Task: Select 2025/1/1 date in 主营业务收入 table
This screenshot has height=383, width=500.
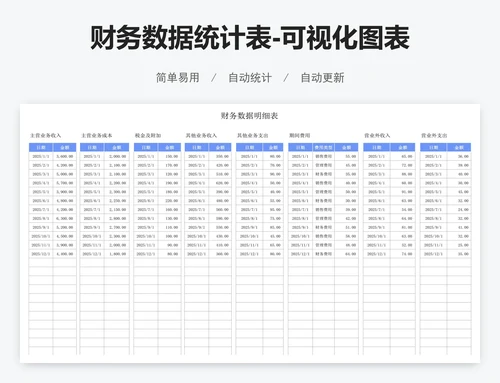Action: click(x=41, y=156)
